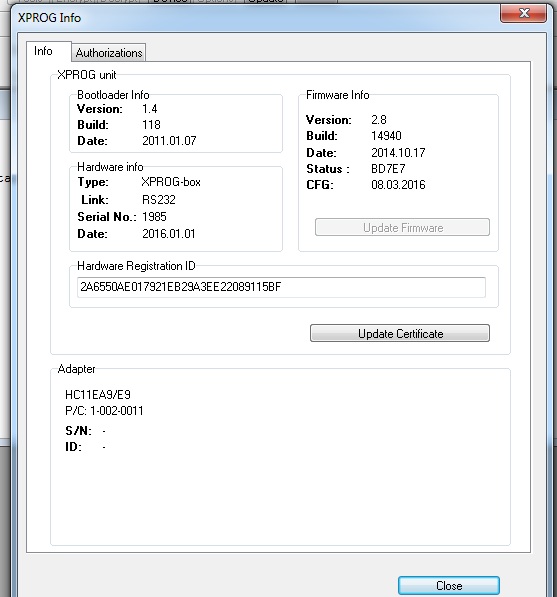The image size is (557, 597).
Task: Click the Update Firmware button
Action: (402, 227)
